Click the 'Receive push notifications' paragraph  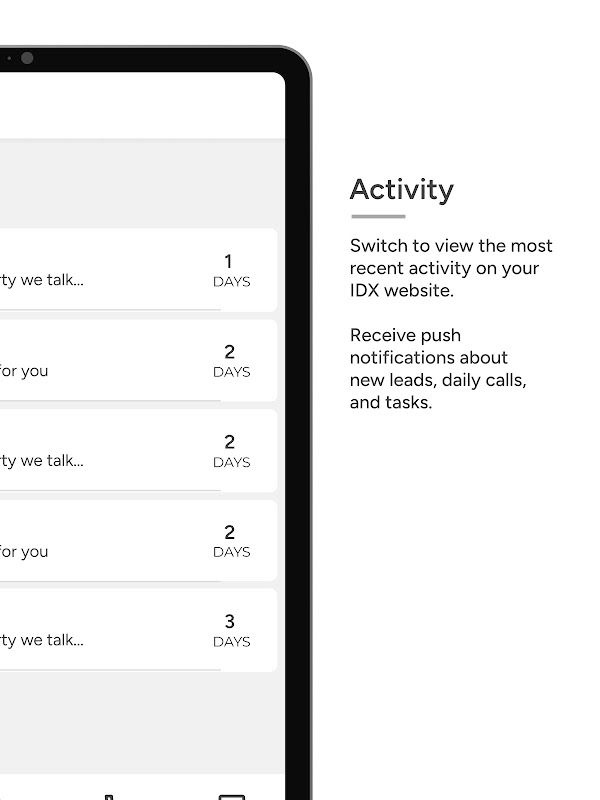438,369
